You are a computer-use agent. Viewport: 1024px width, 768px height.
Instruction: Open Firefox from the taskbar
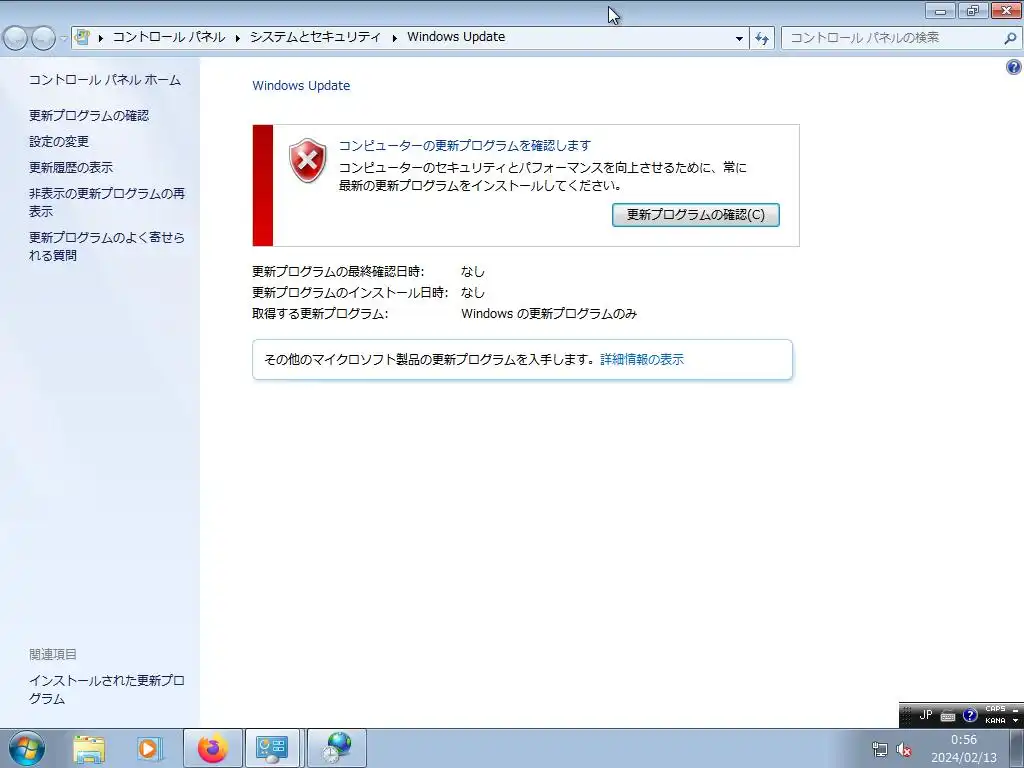[x=213, y=748]
